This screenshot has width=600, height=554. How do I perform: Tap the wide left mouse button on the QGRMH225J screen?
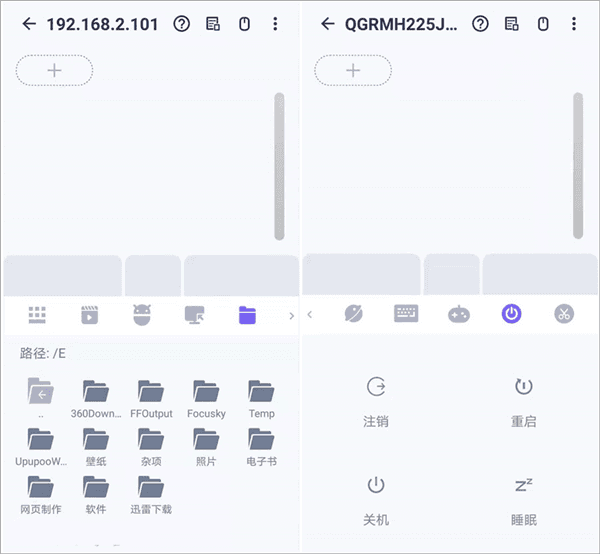(361, 274)
